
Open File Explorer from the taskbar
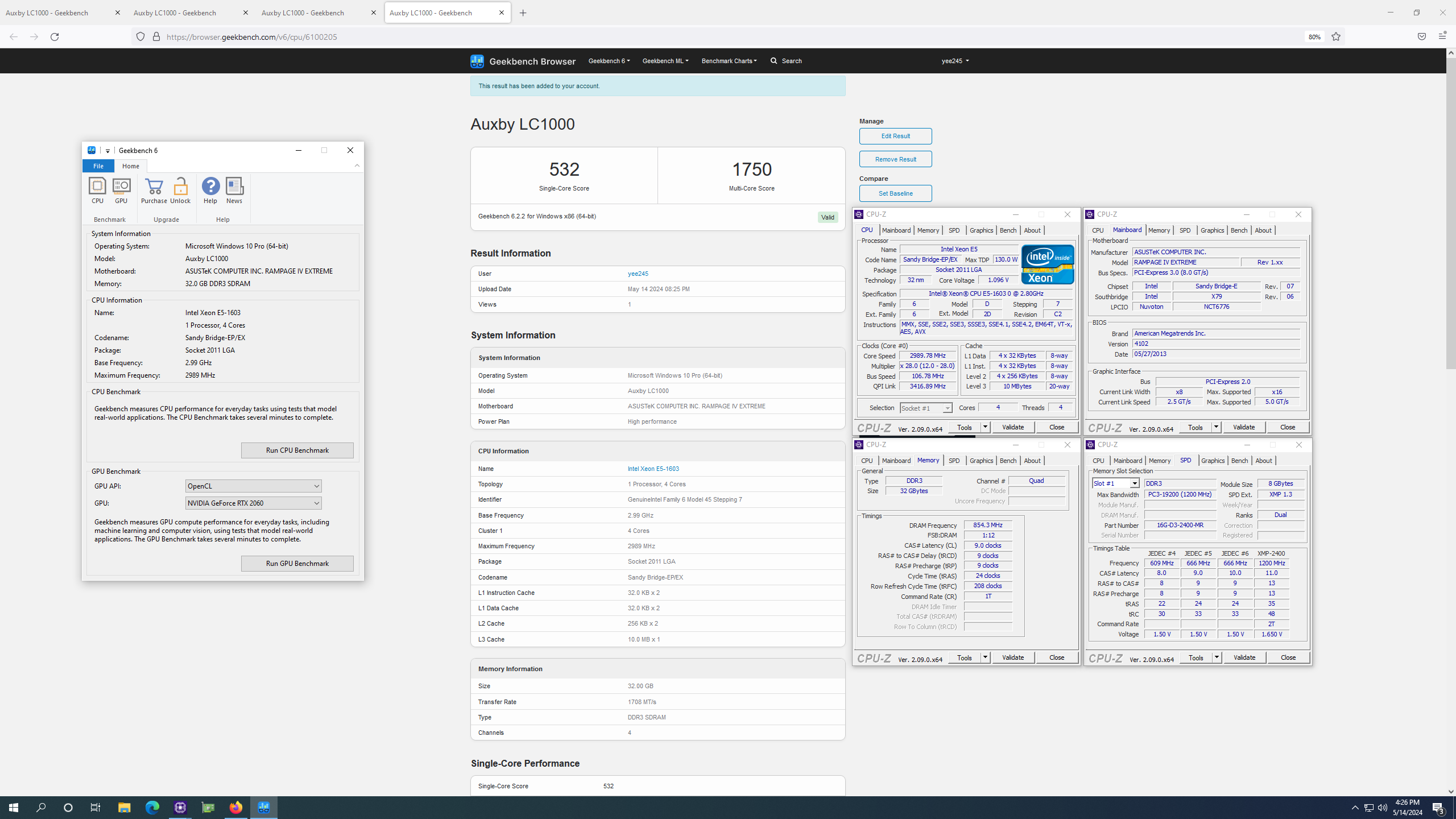(x=124, y=807)
